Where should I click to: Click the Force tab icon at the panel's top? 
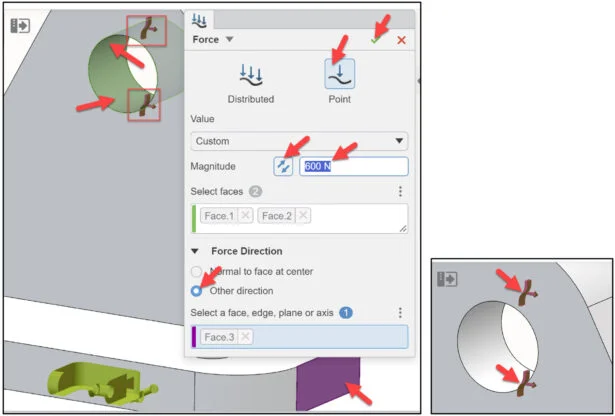[x=199, y=20]
